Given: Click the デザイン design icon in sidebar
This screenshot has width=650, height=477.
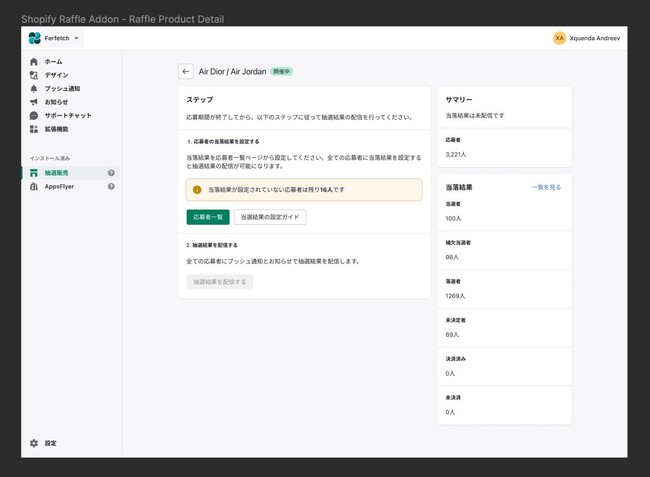Looking at the screenshot, I should [x=34, y=75].
